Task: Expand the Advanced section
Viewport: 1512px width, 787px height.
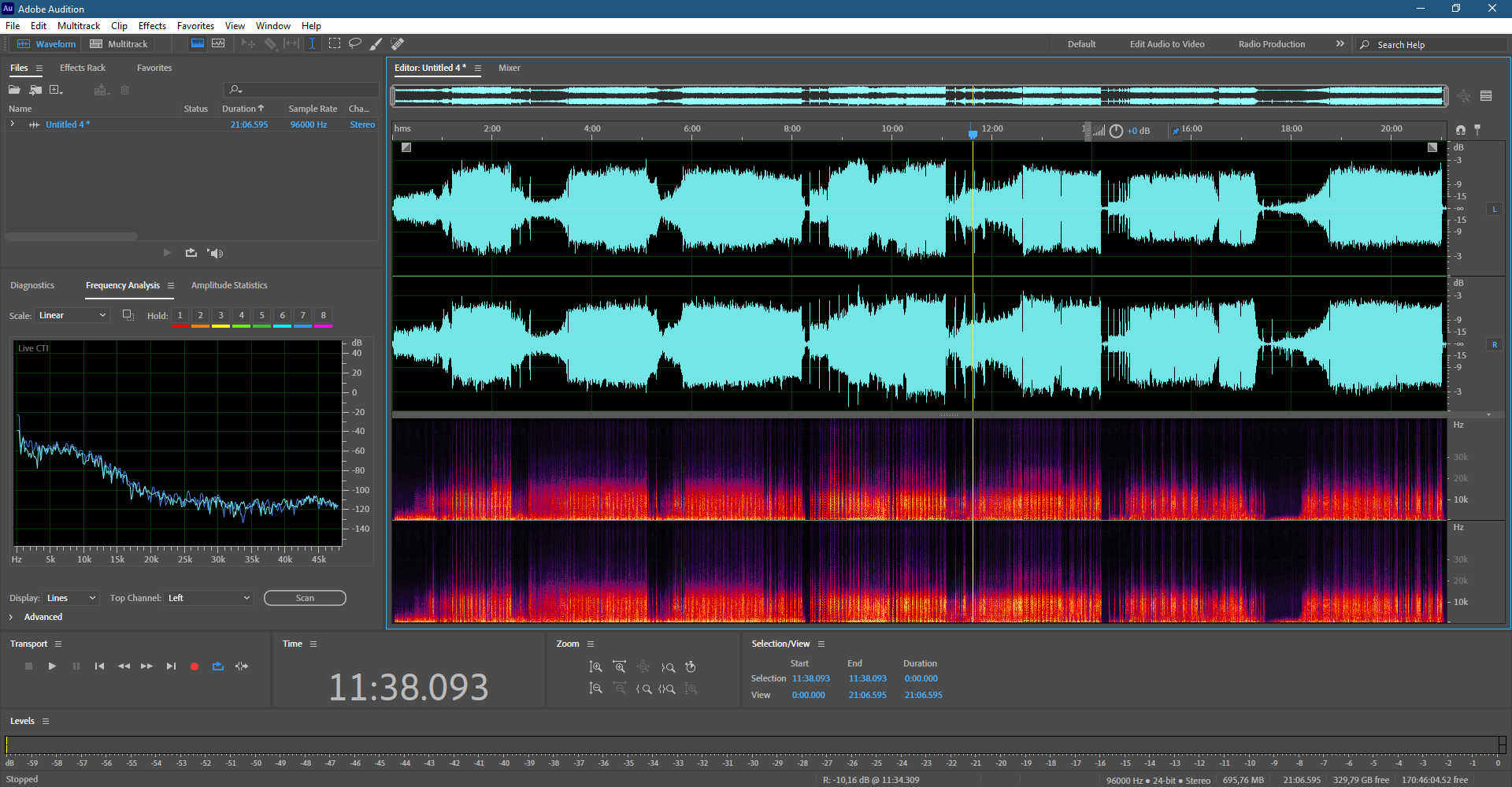Action: (x=11, y=617)
